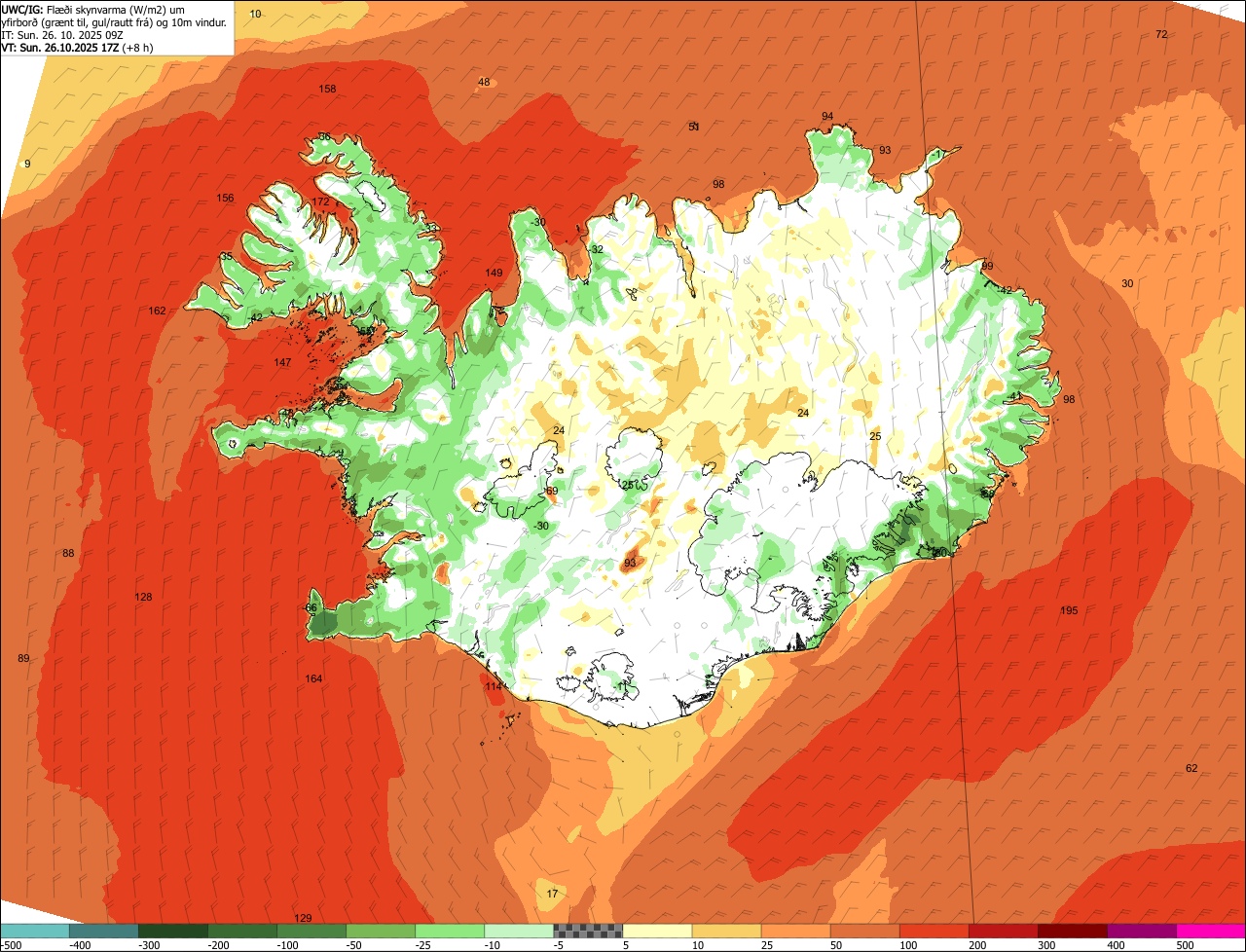Screen dimensions: 1246x952
Task: Click the map value 147
Action: click(x=282, y=363)
